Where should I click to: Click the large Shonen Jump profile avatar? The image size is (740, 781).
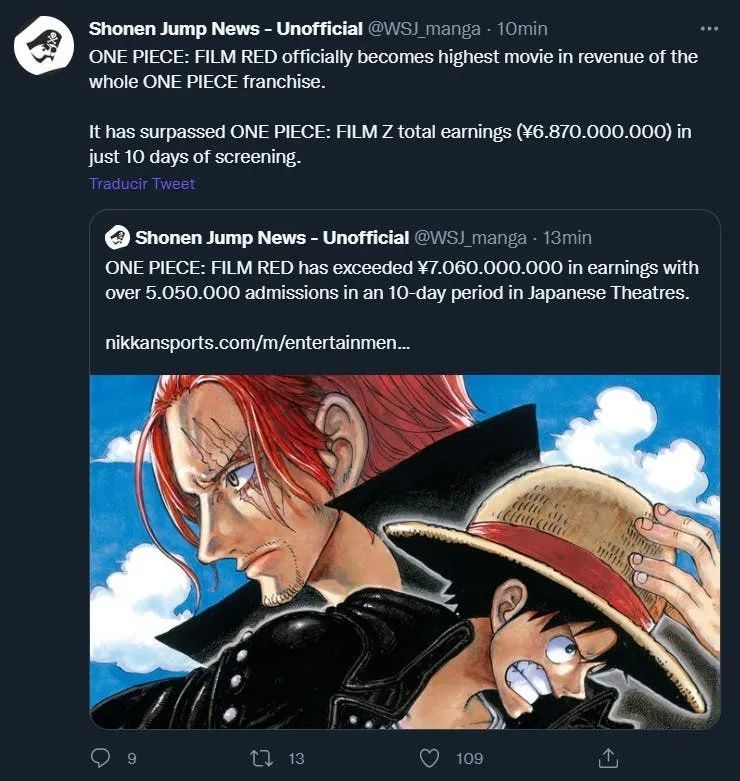click(44, 45)
